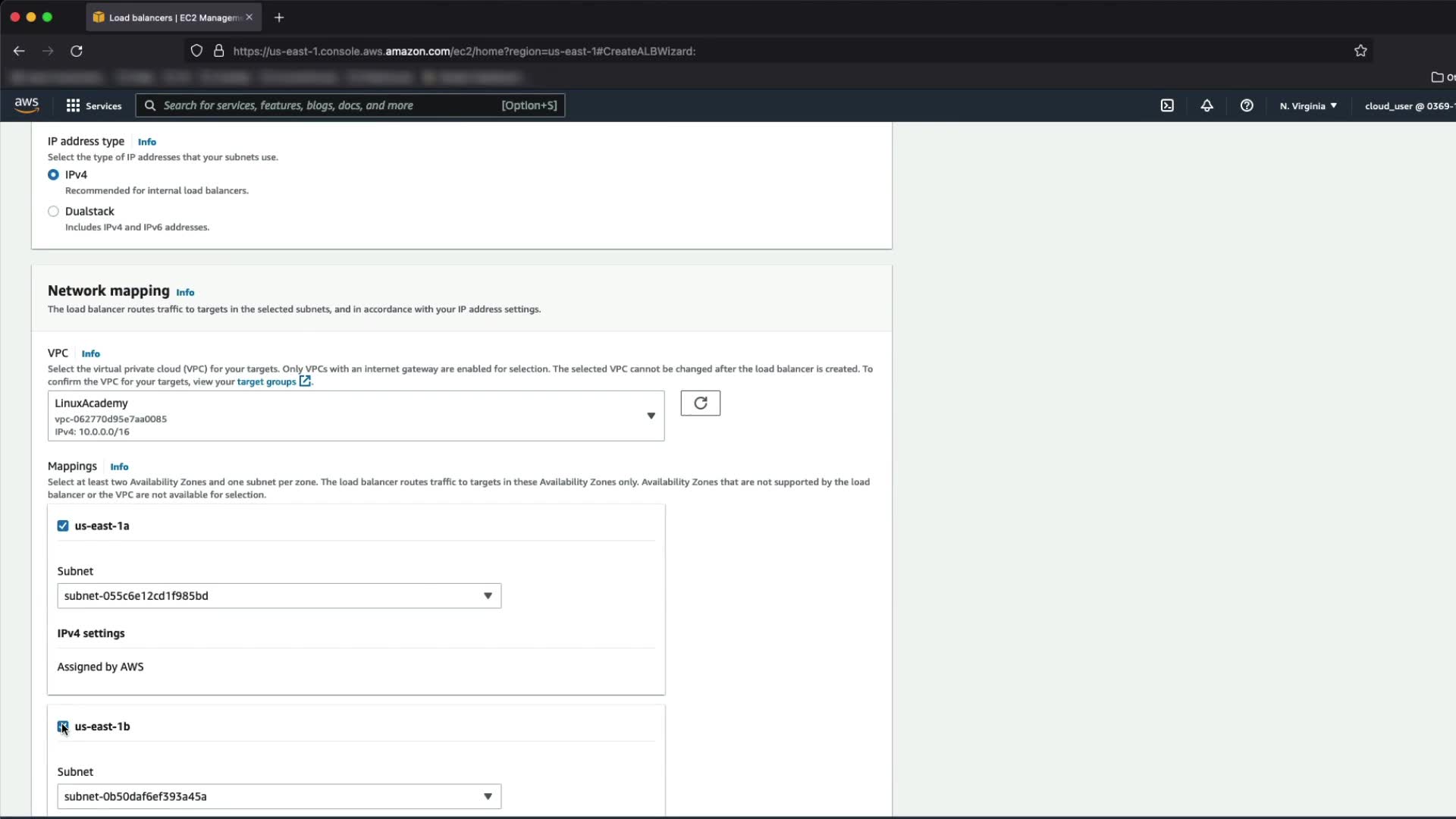Screen dimensions: 1456x819
Task: Uncheck the us-east-1a availability zone
Action: click(x=63, y=526)
